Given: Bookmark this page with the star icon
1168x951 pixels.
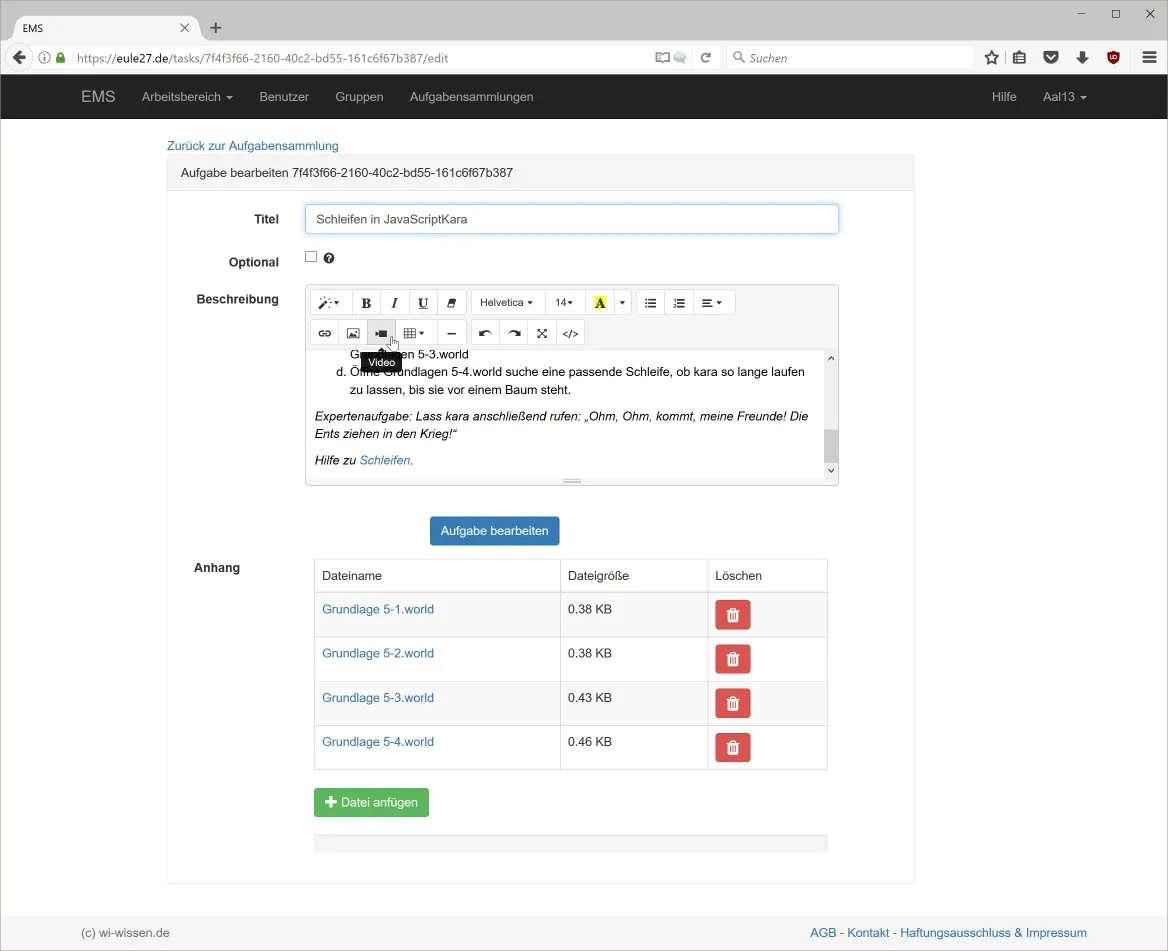Looking at the screenshot, I should 991,57.
